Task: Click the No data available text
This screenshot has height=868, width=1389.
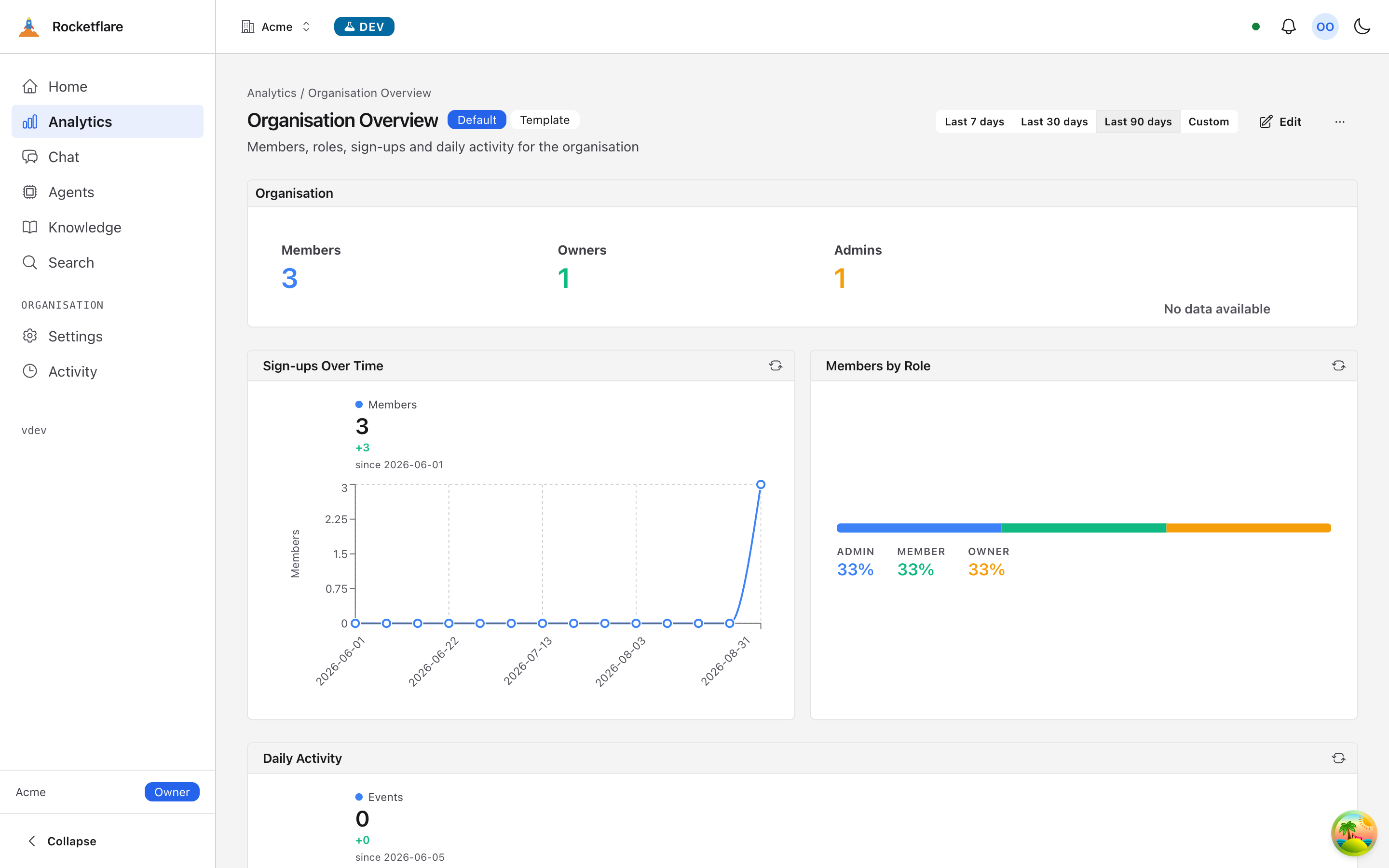Action: 1217,309
